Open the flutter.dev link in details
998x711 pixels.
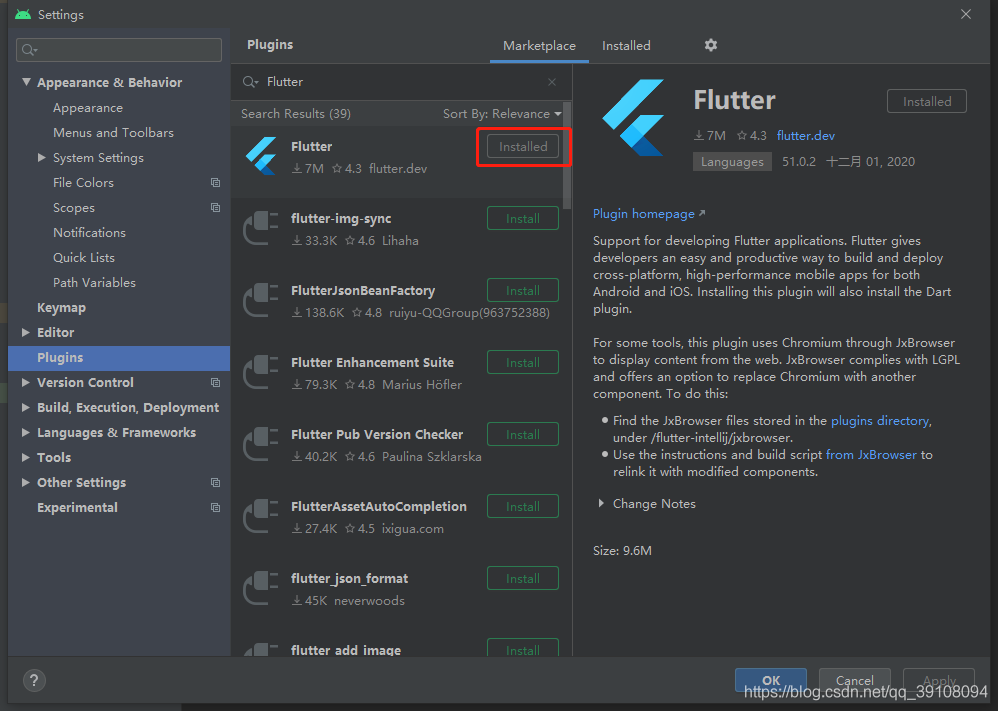coord(805,136)
